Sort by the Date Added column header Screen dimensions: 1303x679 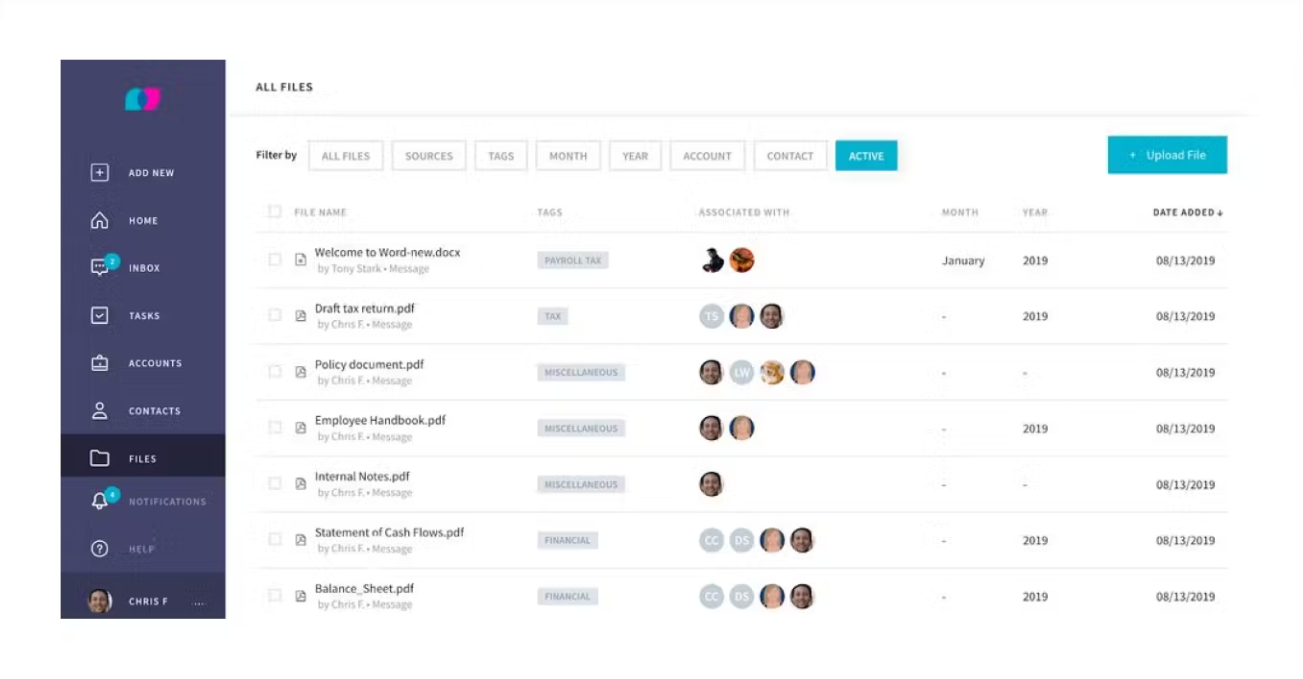click(x=1187, y=212)
